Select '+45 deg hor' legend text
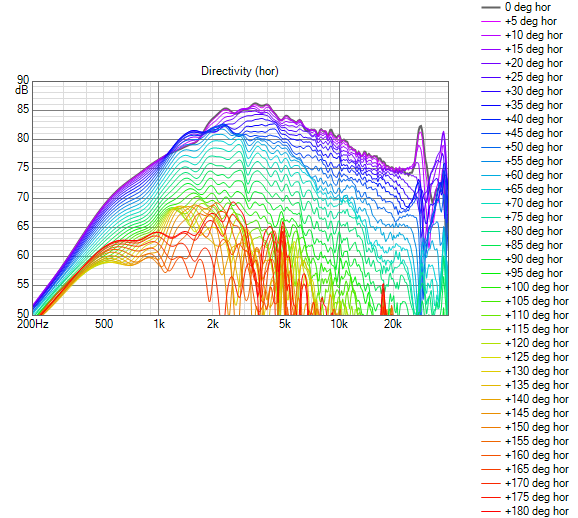578x518 pixels. (x=533, y=133)
